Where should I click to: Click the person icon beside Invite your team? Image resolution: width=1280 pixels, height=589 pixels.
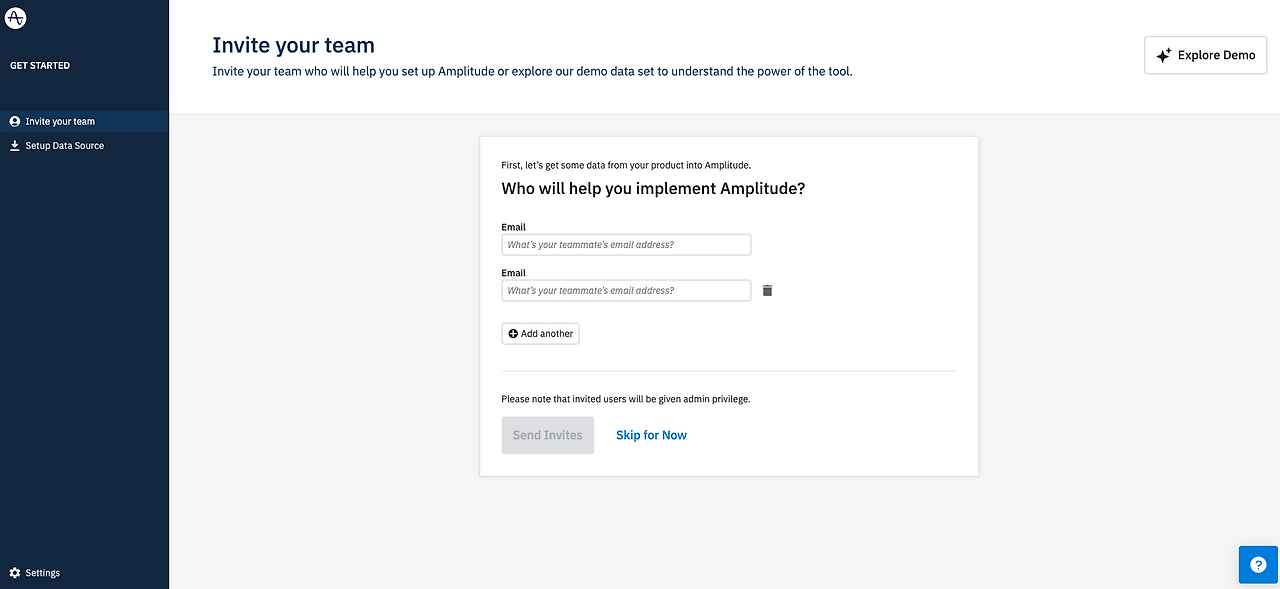click(x=15, y=121)
